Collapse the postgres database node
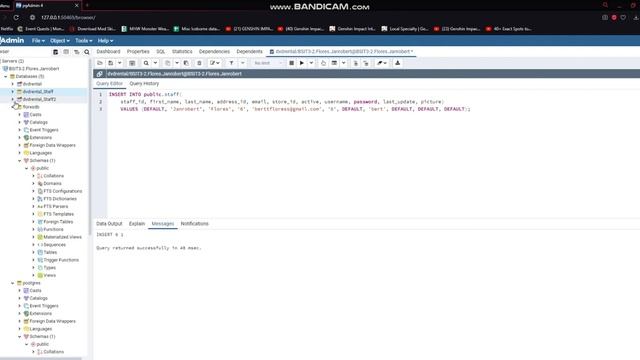The height and width of the screenshot is (360, 640). (x=13, y=283)
